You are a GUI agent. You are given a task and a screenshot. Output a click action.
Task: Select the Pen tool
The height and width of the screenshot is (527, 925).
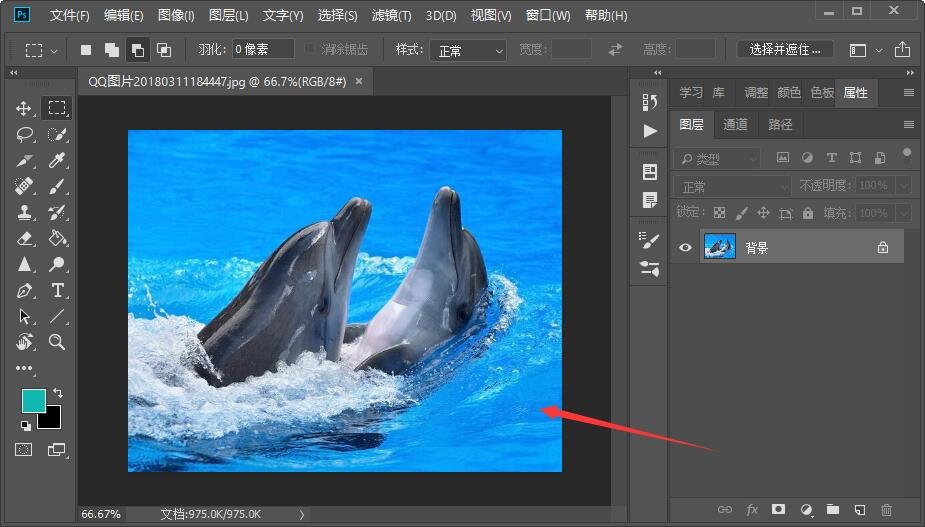click(x=24, y=290)
